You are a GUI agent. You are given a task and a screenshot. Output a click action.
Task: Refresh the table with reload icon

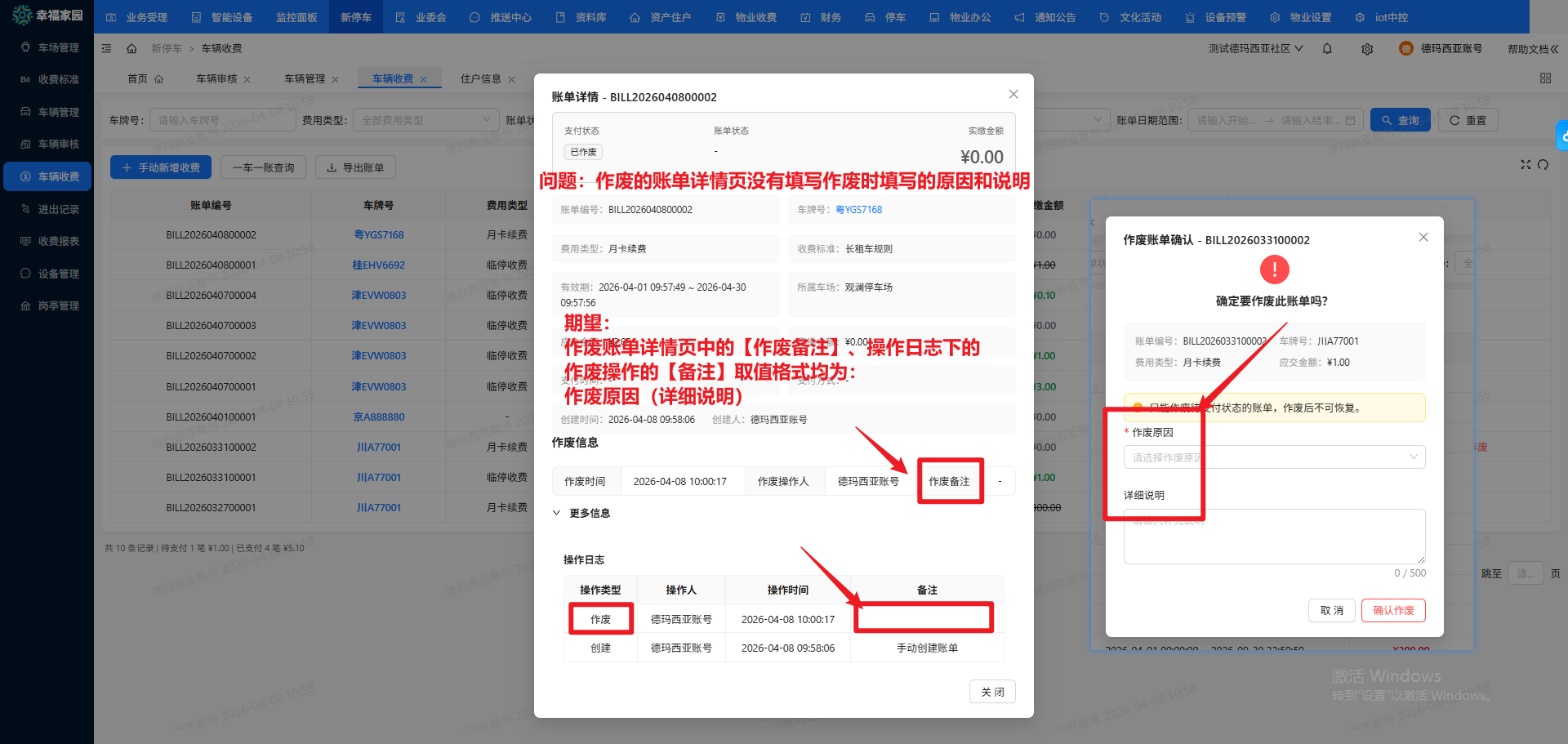click(1543, 165)
